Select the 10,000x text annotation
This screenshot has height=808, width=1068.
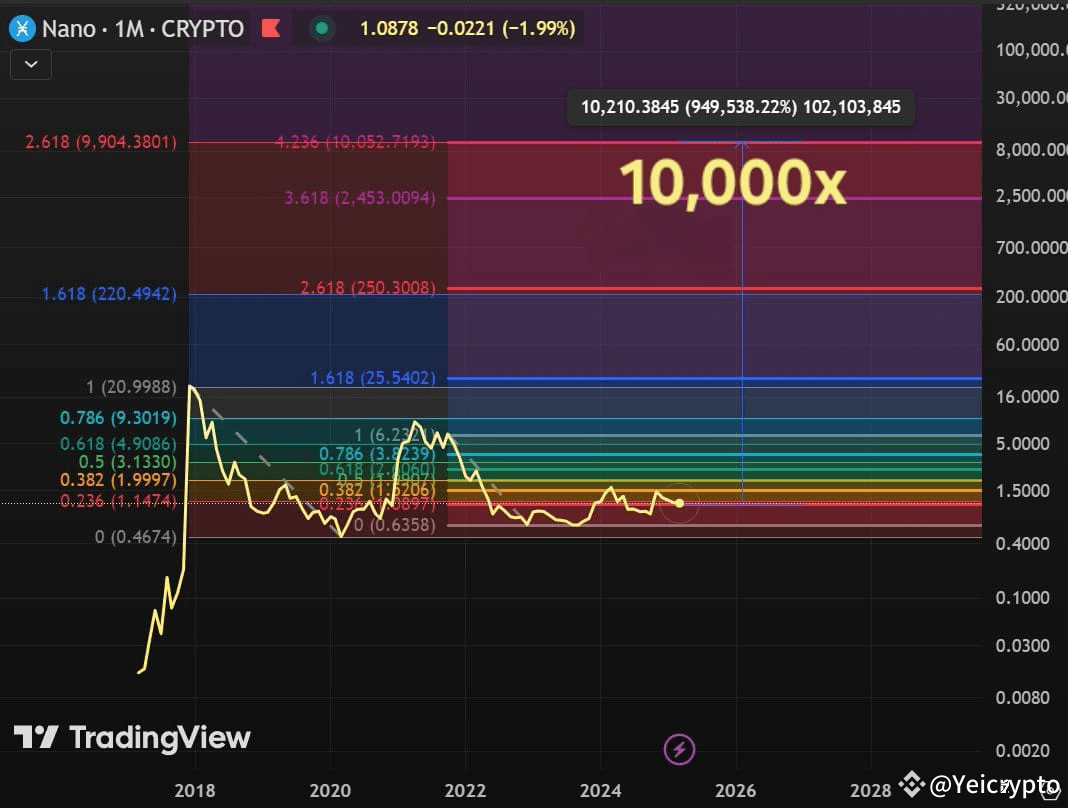[x=732, y=182]
